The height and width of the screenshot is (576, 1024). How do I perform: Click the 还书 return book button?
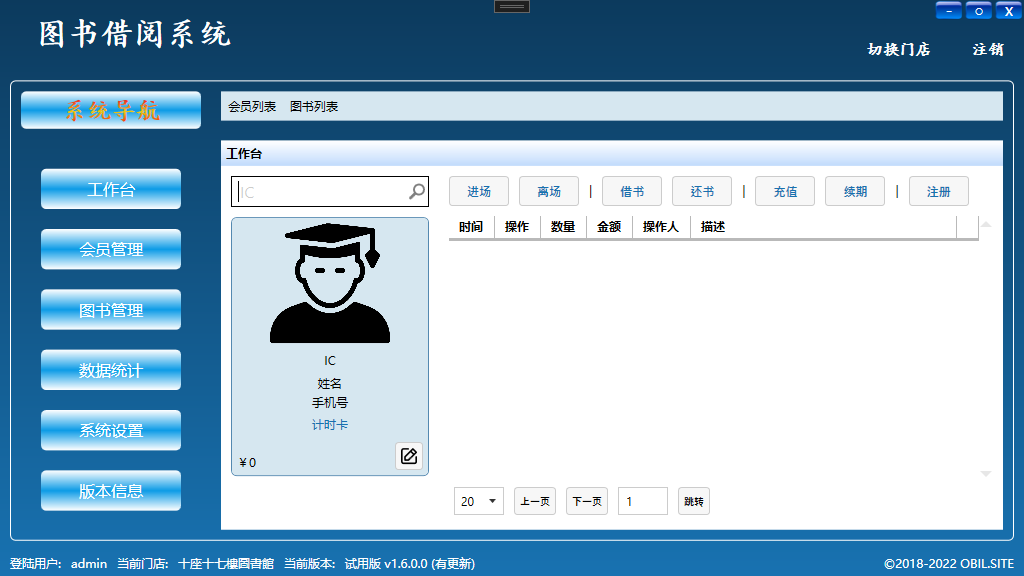pos(701,190)
